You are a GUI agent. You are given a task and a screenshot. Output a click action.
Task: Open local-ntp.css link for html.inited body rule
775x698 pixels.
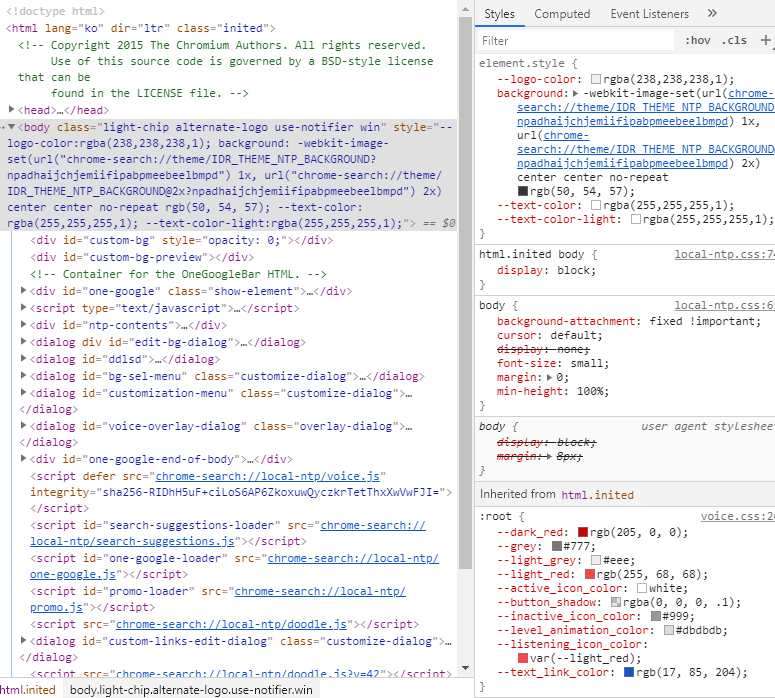(725, 254)
